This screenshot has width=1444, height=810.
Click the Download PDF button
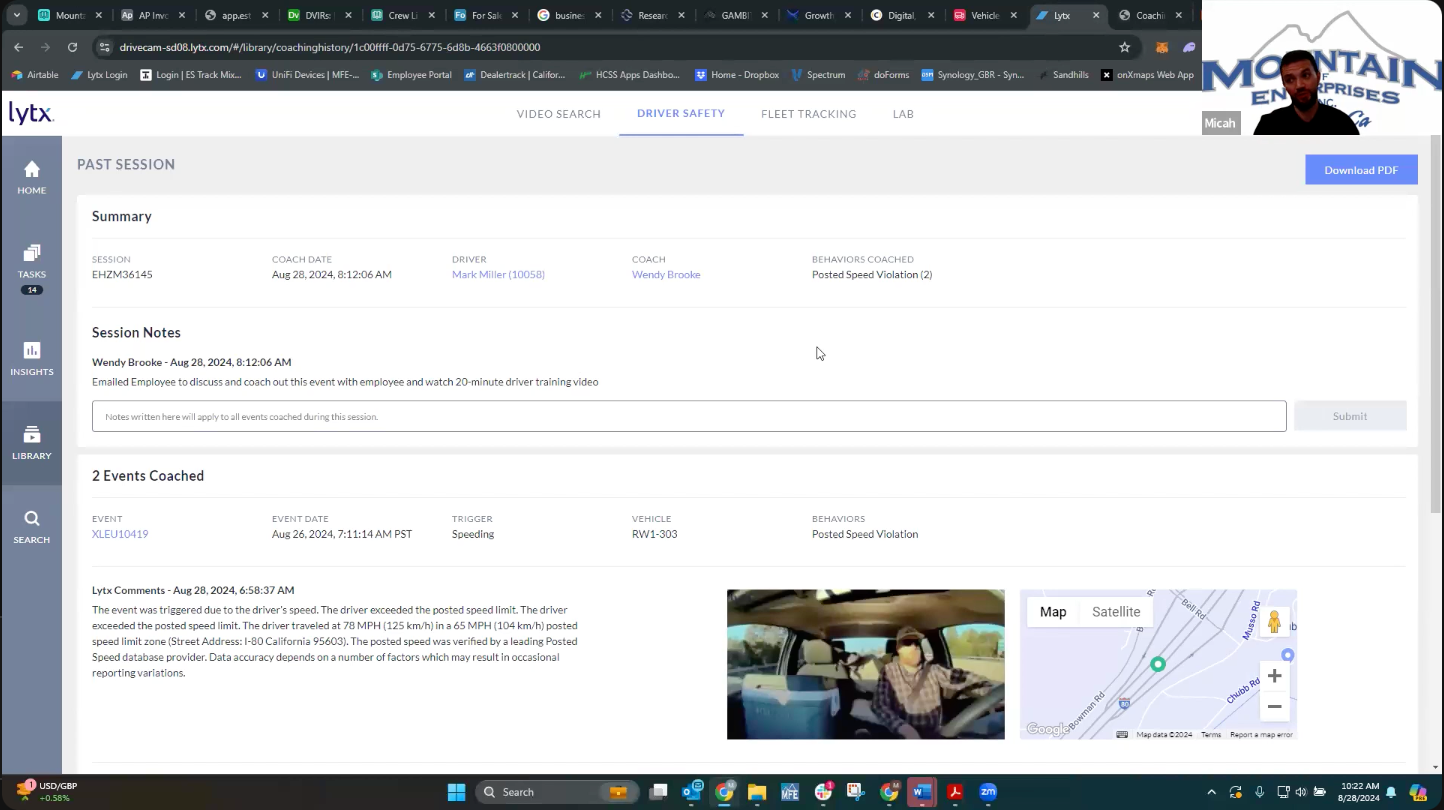[x=1361, y=170]
